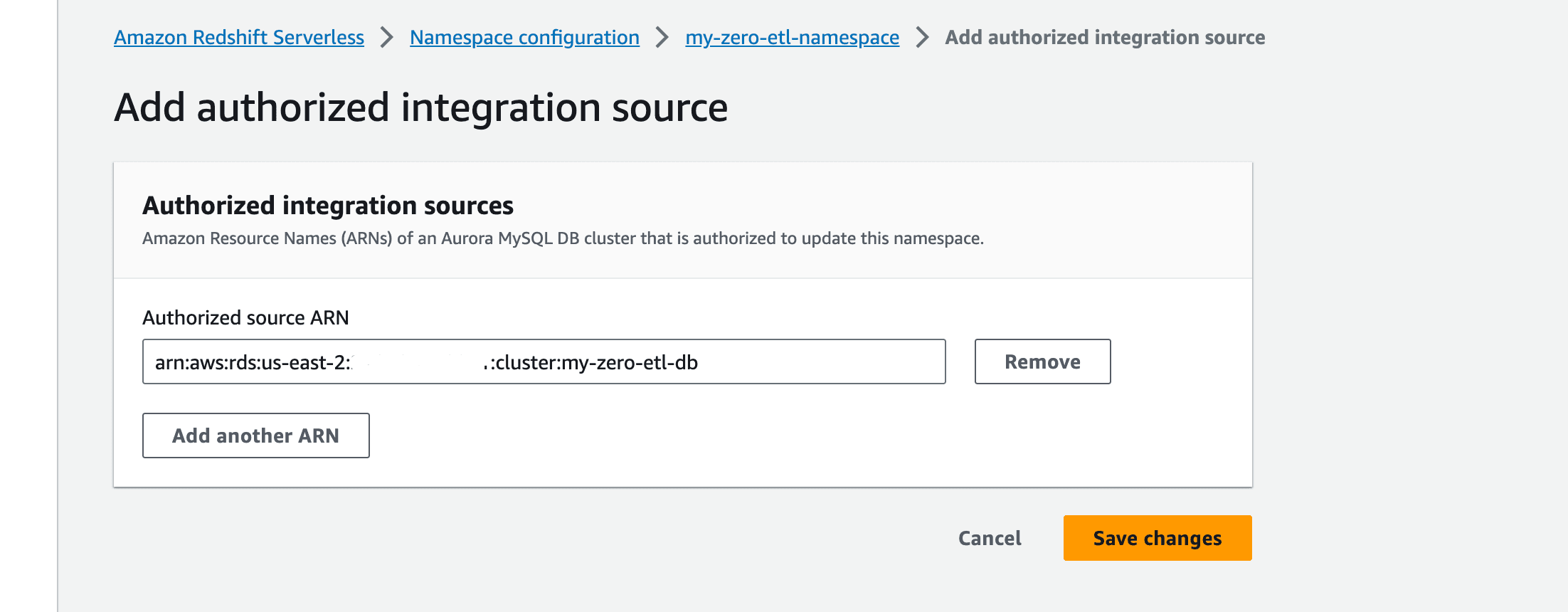Remove the authorized source ARN entry
Viewport: 1568px width, 612px height.
1042,362
